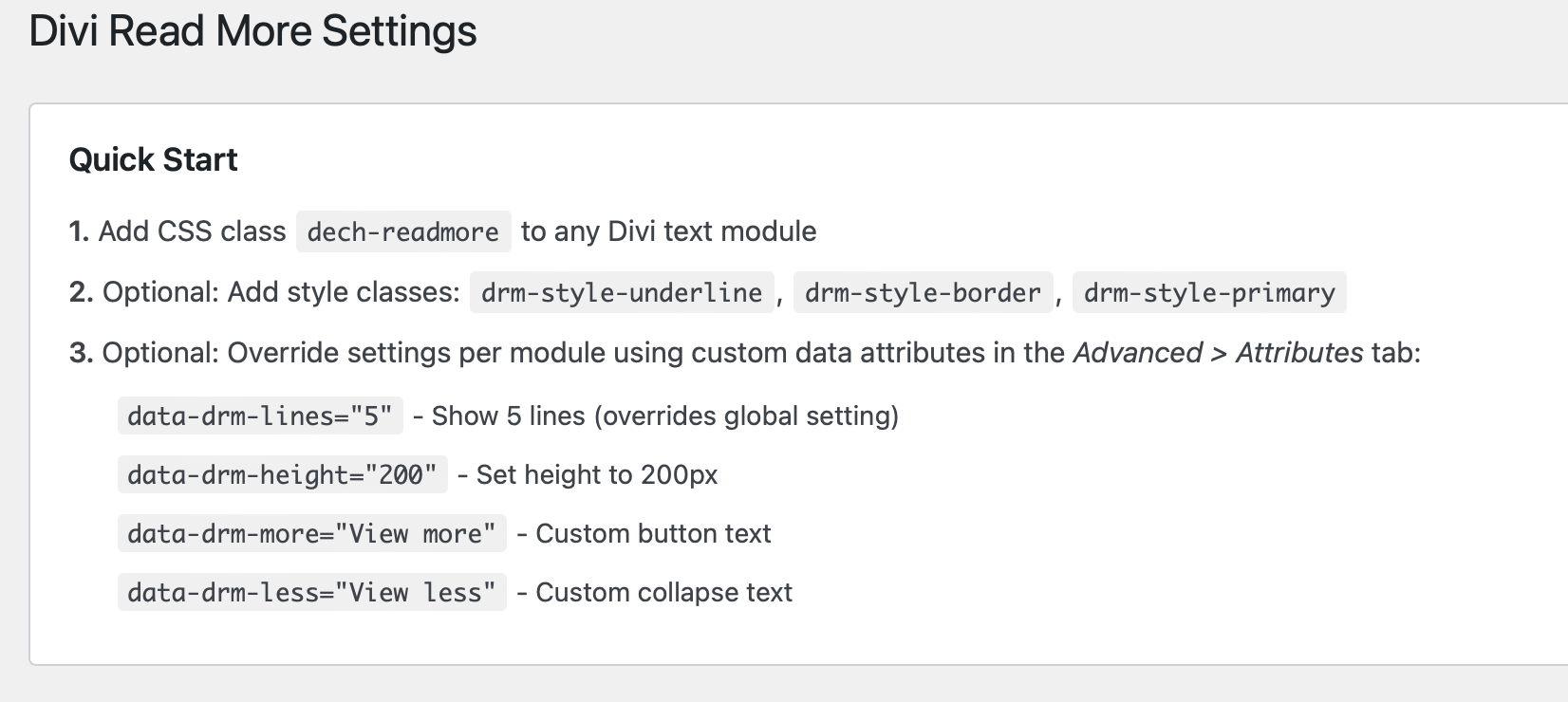Click "Show 5 lines (overrides global setting)" description
The image size is (1568, 702).
664,416
